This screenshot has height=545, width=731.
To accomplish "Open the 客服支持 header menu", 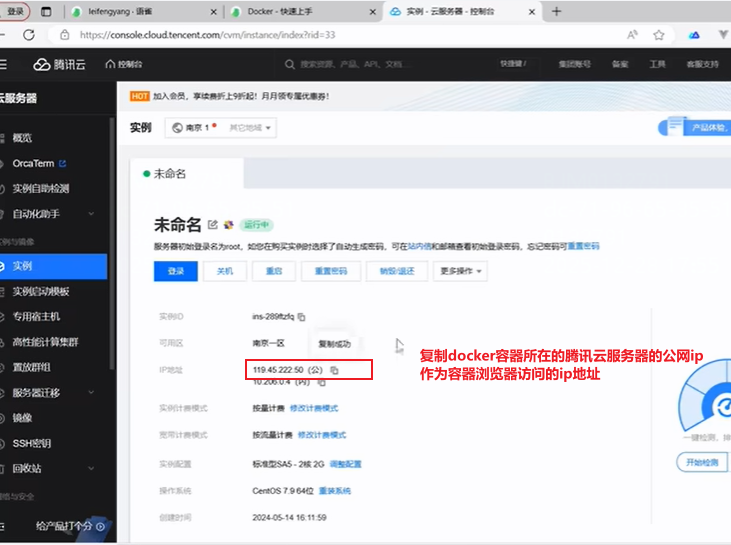I will [703, 64].
